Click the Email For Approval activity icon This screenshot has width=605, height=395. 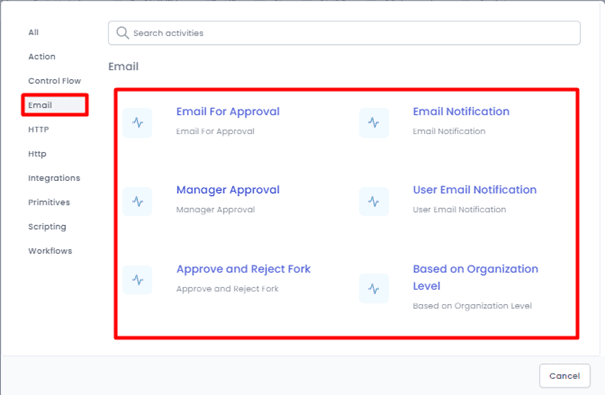[x=137, y=123]
